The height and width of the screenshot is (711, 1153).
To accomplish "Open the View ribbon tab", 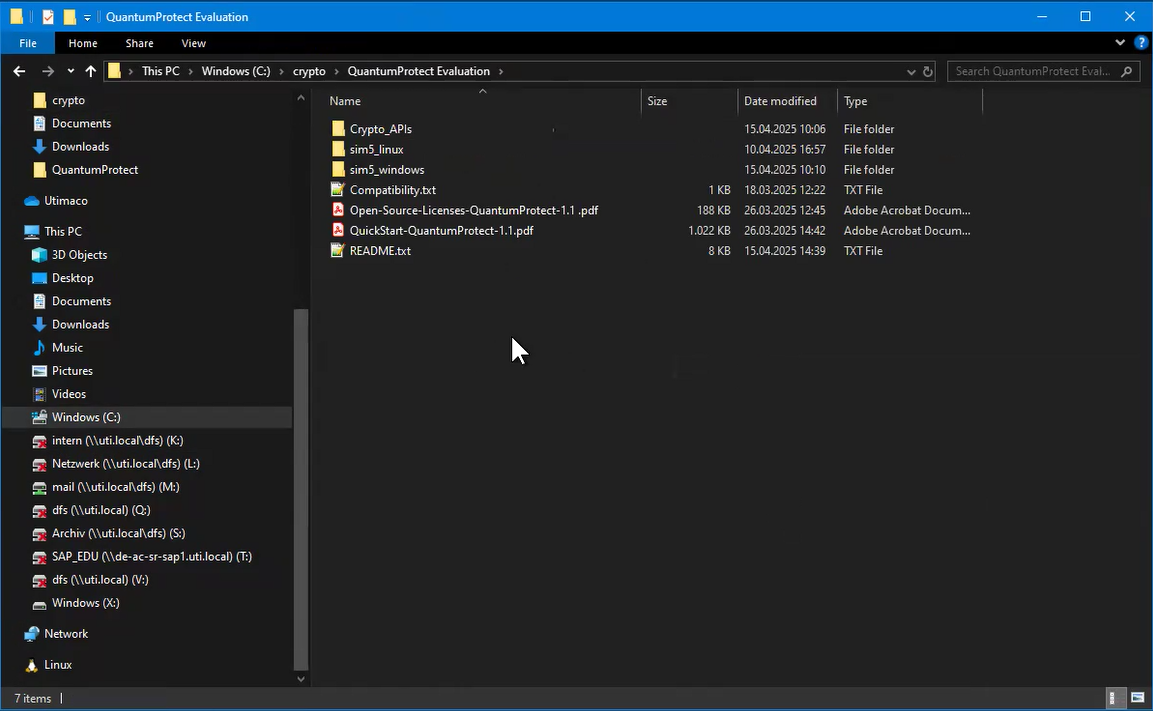I will 193,43.
